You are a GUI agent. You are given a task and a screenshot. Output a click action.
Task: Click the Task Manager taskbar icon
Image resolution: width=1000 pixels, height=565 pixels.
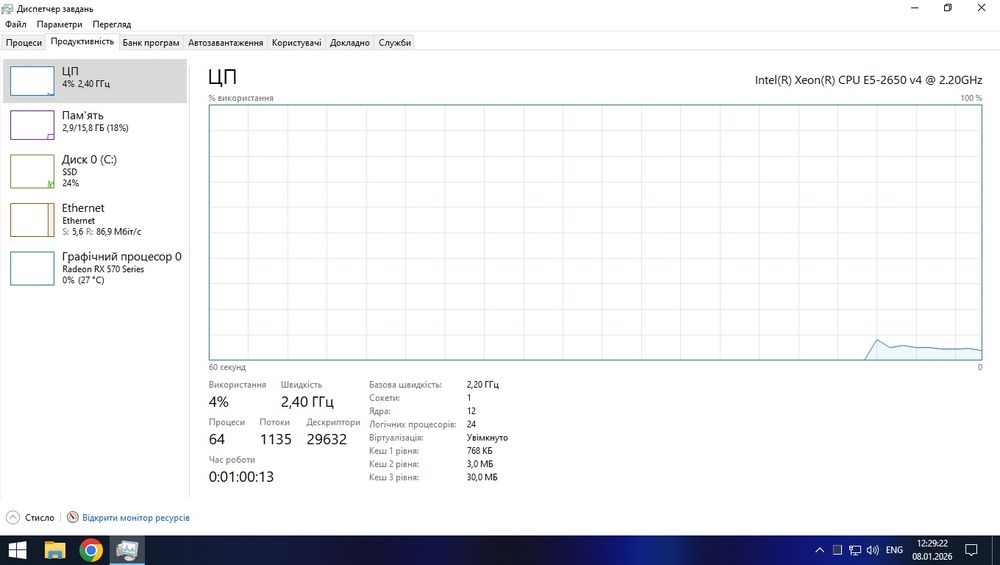[127, 550]
